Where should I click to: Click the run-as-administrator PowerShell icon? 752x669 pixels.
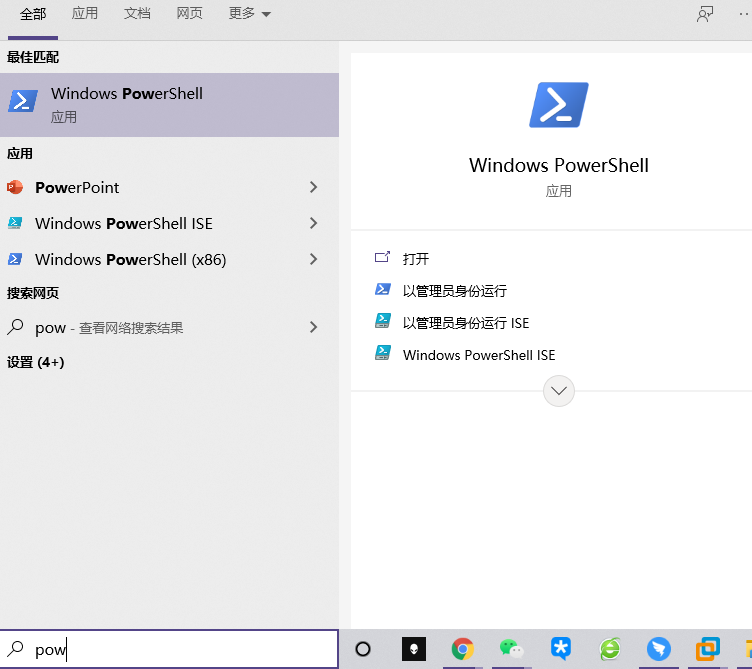[x=382, y=289]
